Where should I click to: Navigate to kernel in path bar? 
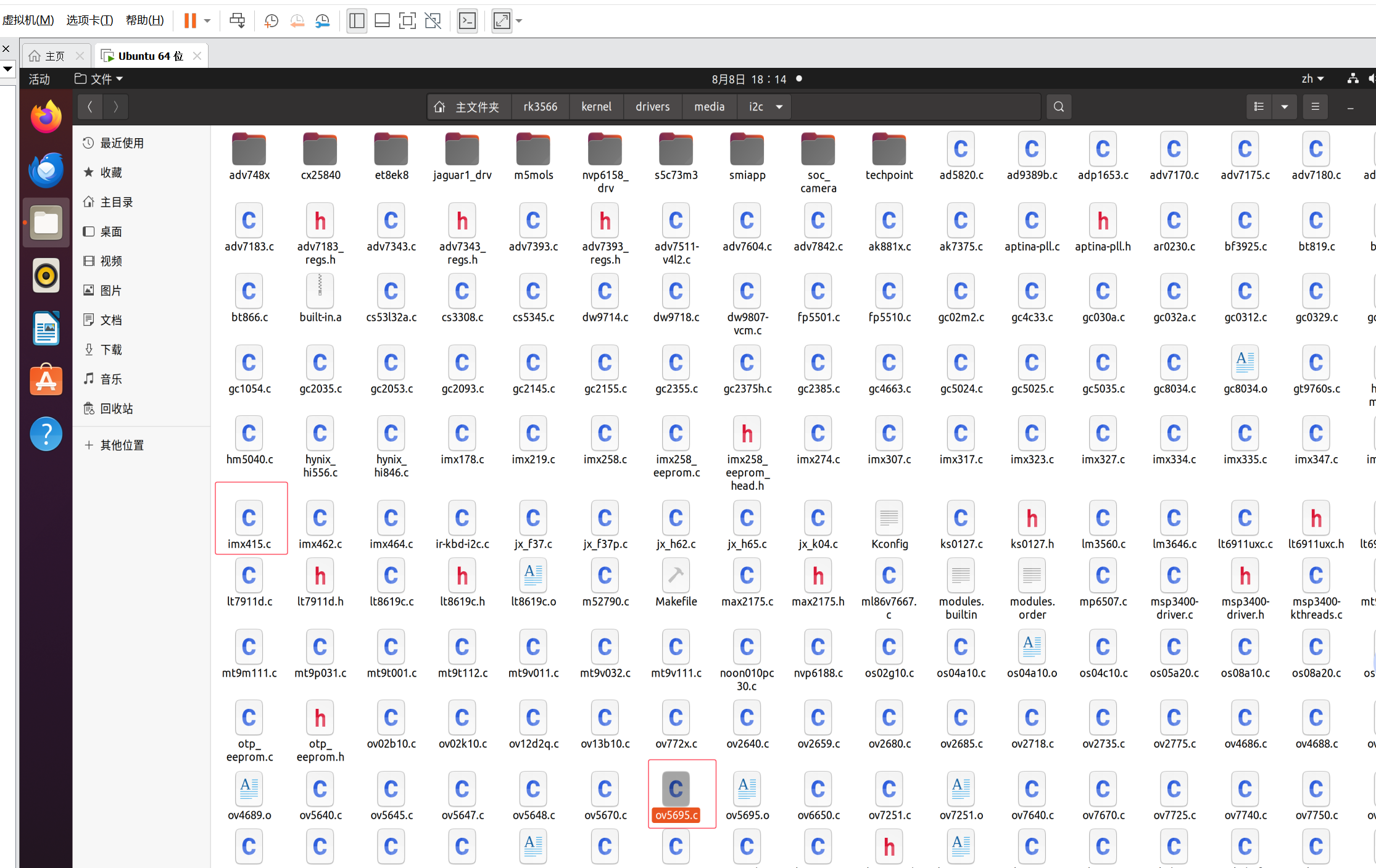tap(597, 107)
